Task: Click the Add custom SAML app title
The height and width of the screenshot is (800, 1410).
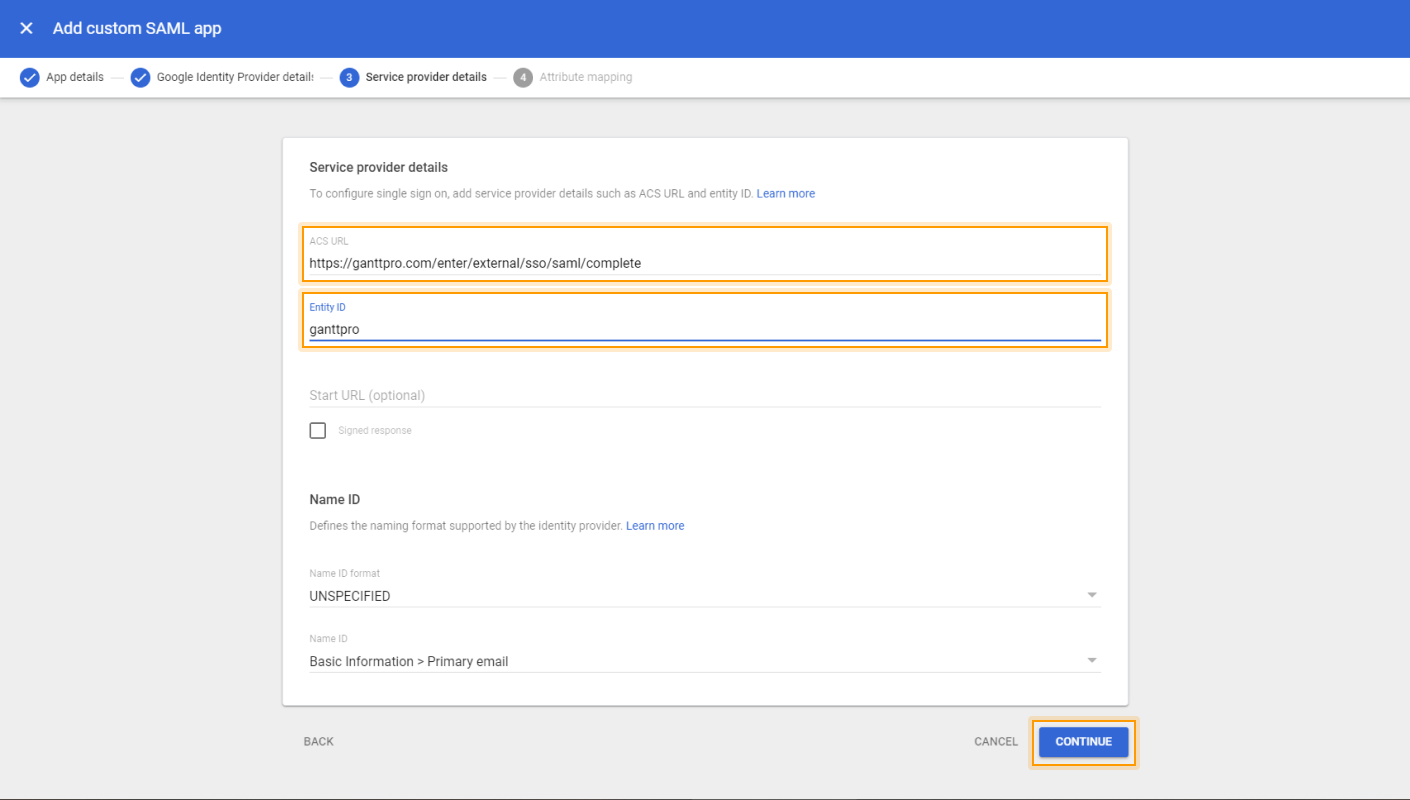Action: tap(137, 28)
